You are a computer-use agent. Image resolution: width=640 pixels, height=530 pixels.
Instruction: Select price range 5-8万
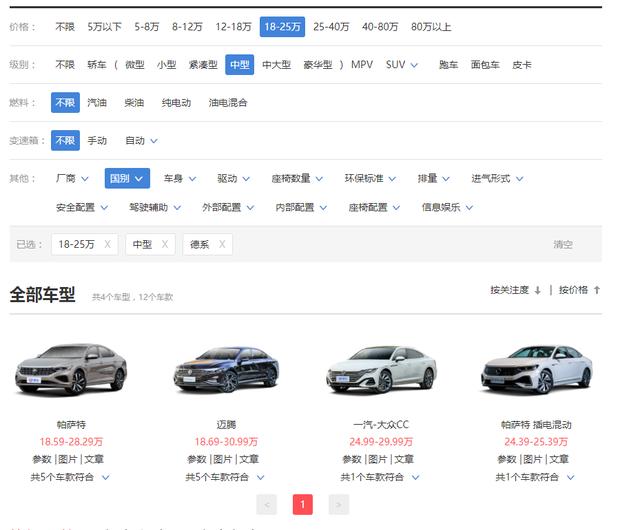coord(147,27)
